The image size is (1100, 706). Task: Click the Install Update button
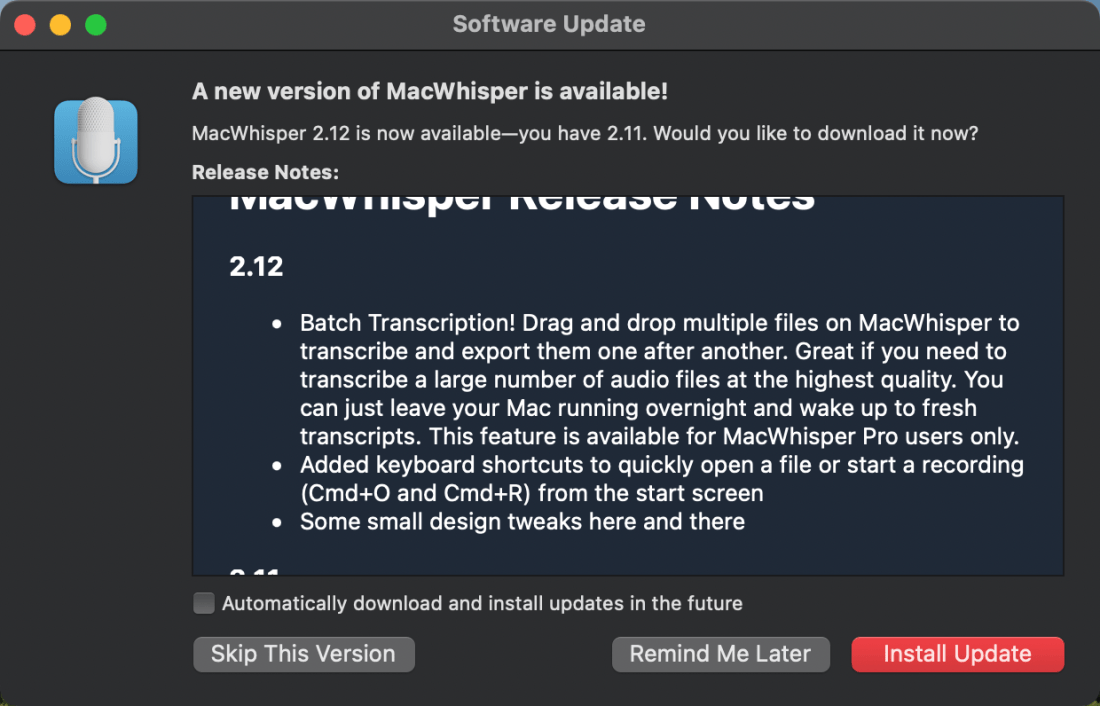[x=956, y=654]
